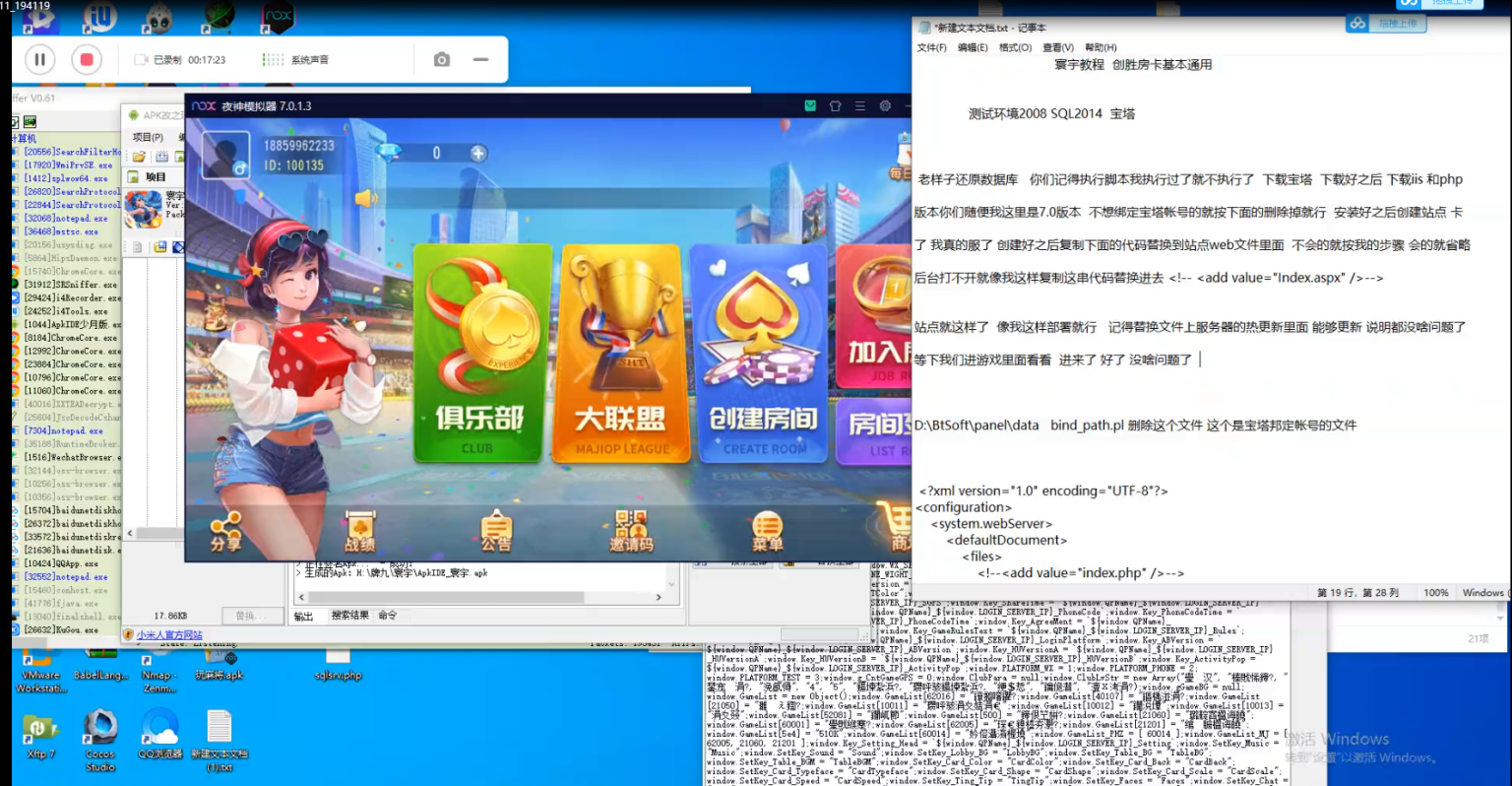This screenshot has height=786, width=1512.
Task: Open QQ浏览器 desktop shortcut
Action: pos(159,735)
